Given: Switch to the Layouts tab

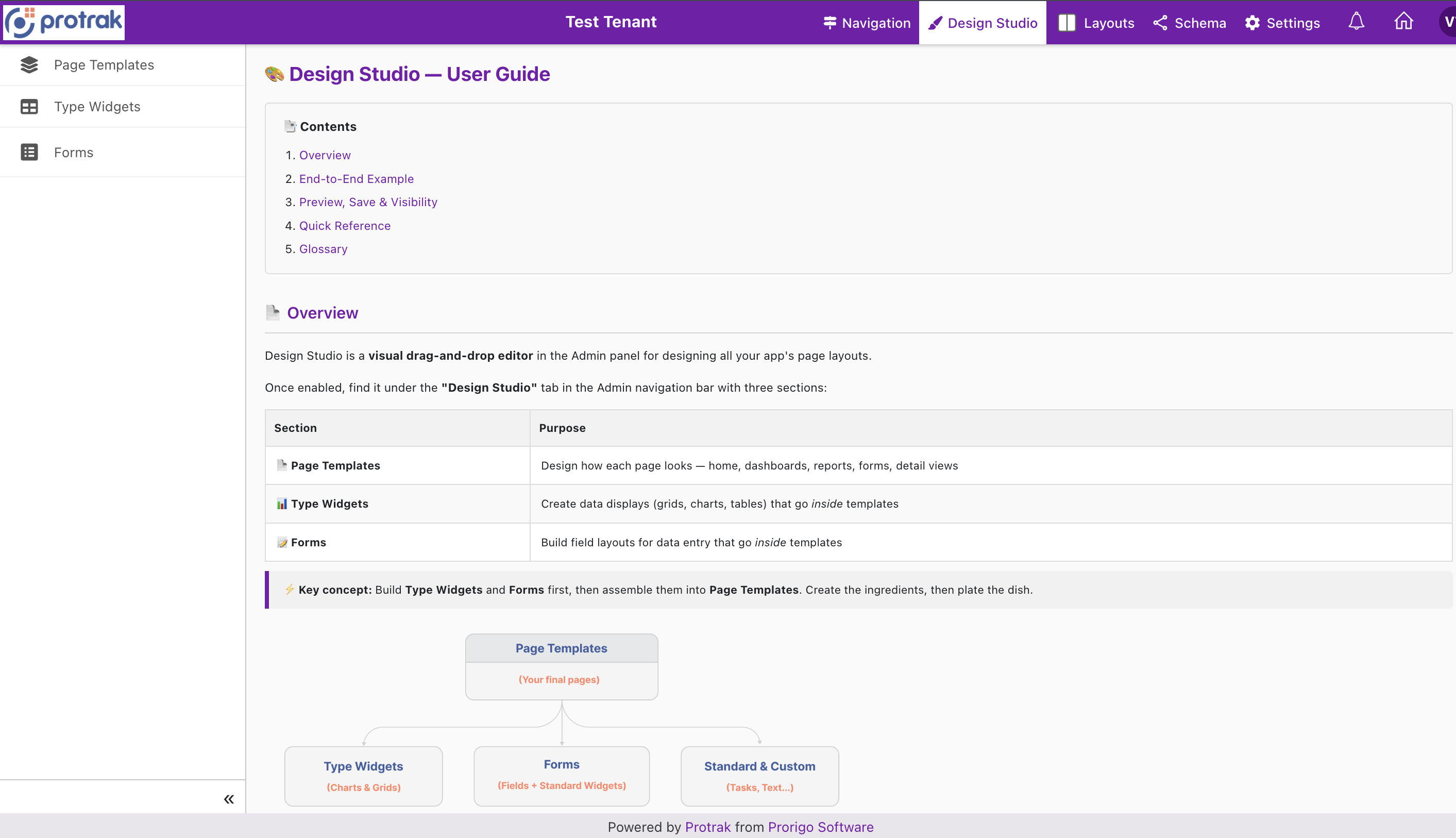Looking at the screenshot, I should (1096, 23).
